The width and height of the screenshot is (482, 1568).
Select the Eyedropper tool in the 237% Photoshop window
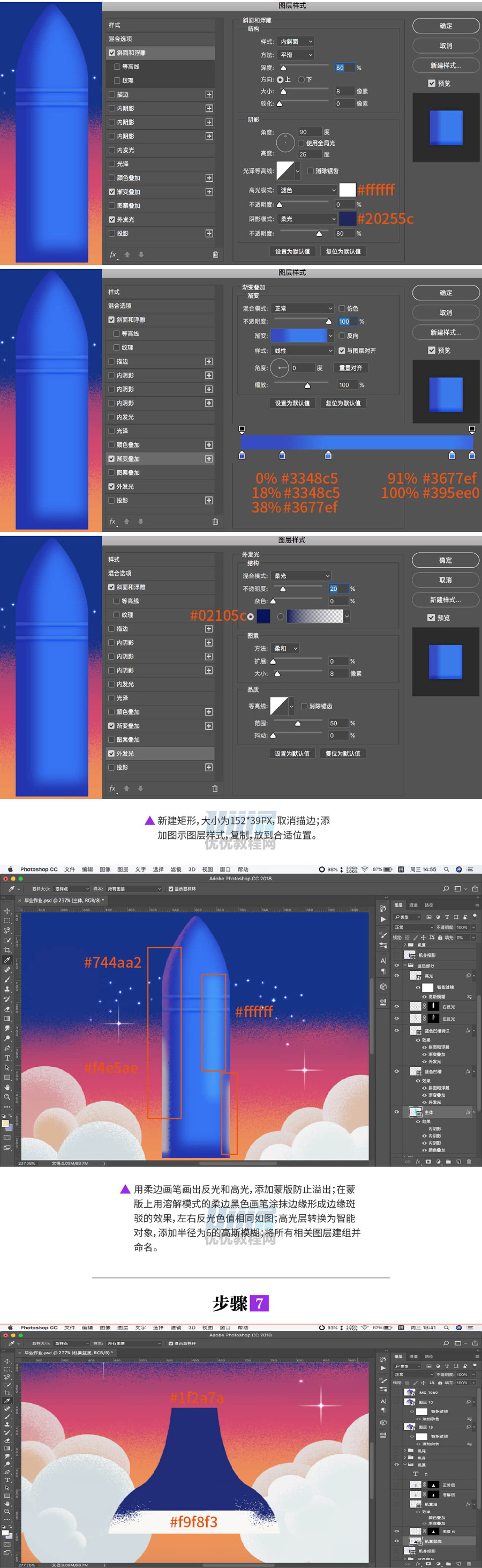tap(7, 961)
